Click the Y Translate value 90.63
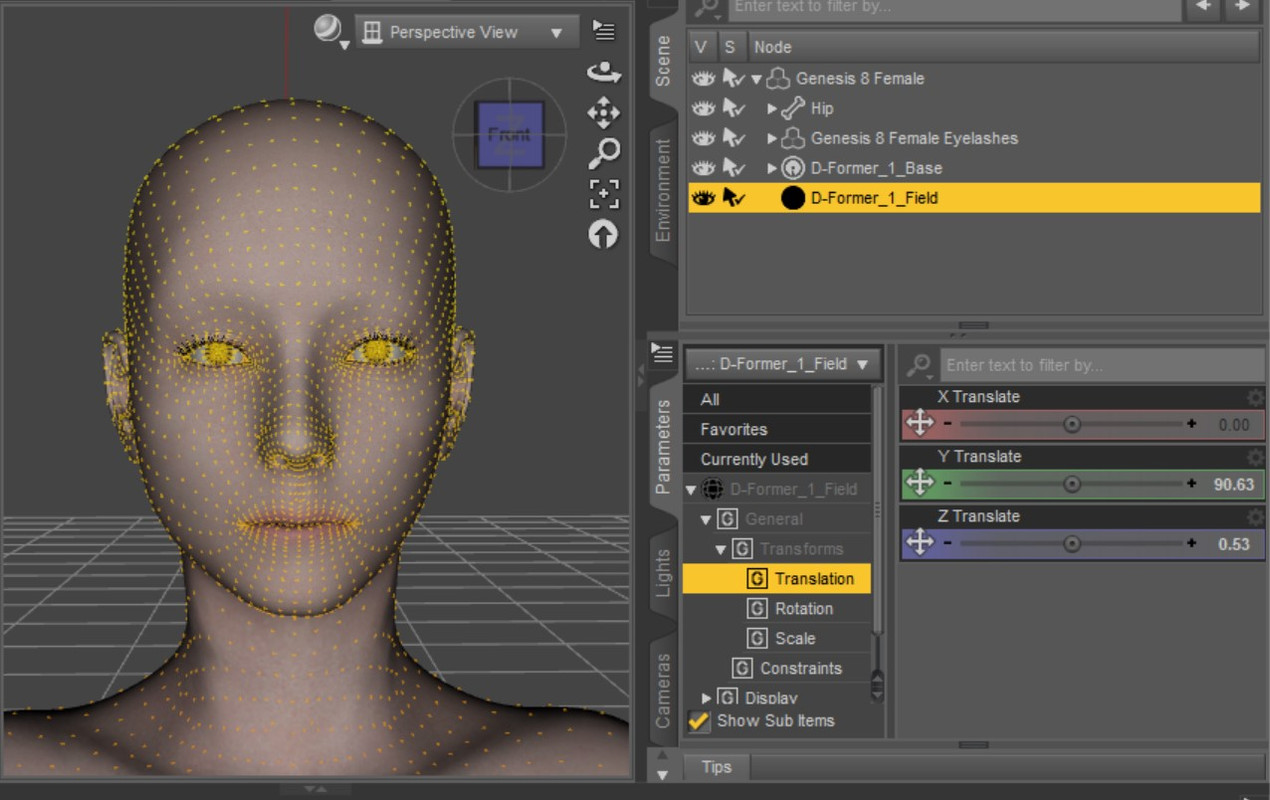Screen dimensions: 1270x800 [x=1233, y=484]
